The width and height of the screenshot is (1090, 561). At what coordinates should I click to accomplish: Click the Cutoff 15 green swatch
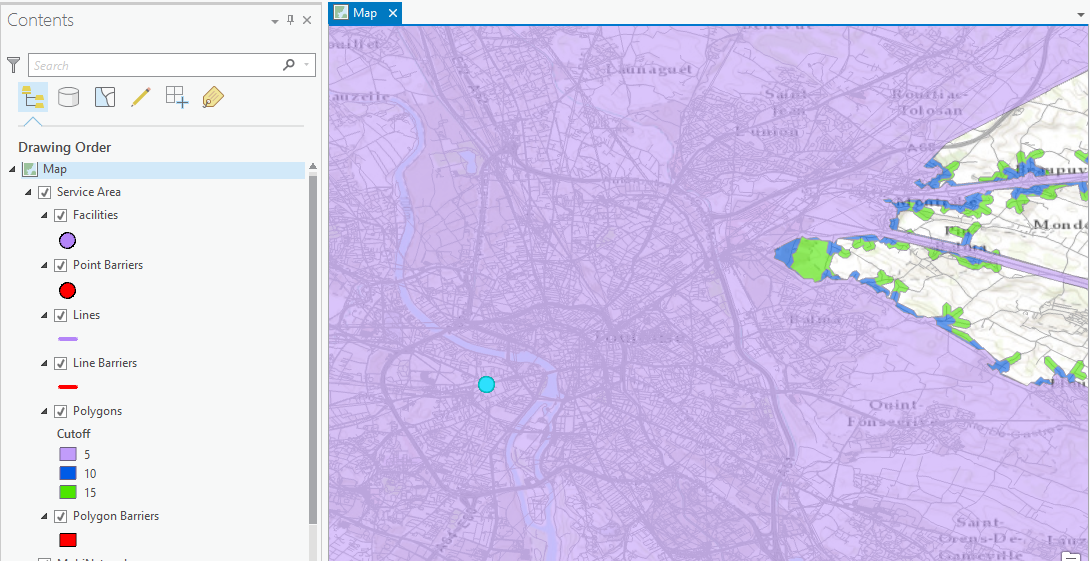[67, 492]
